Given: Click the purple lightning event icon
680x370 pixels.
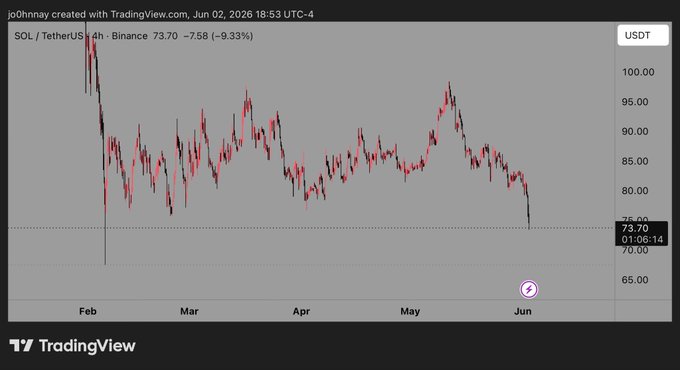Looking at the screenshot, I should click(x=529, y=289).
